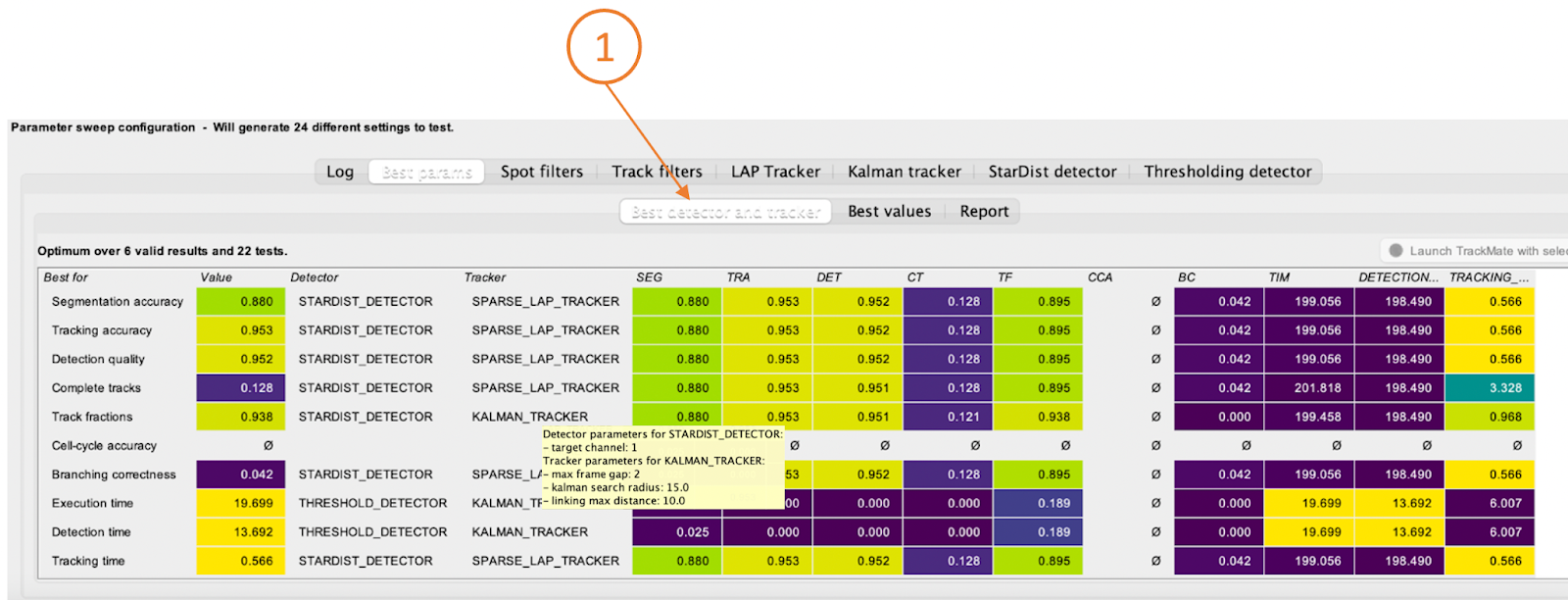1568x600 pixels.
Task: Click Value 19.699 in Execution time row
Action: [x=241, y=503]
